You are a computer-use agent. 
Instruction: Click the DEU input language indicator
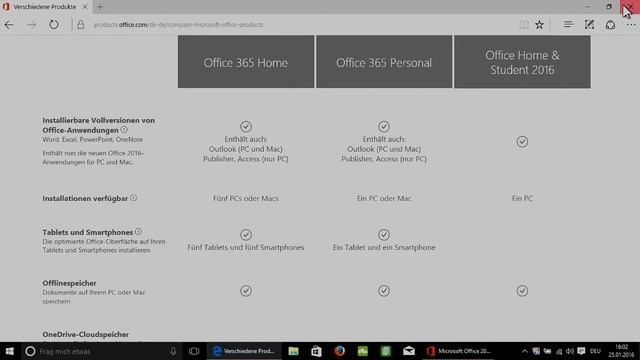(x=596, y=351)
